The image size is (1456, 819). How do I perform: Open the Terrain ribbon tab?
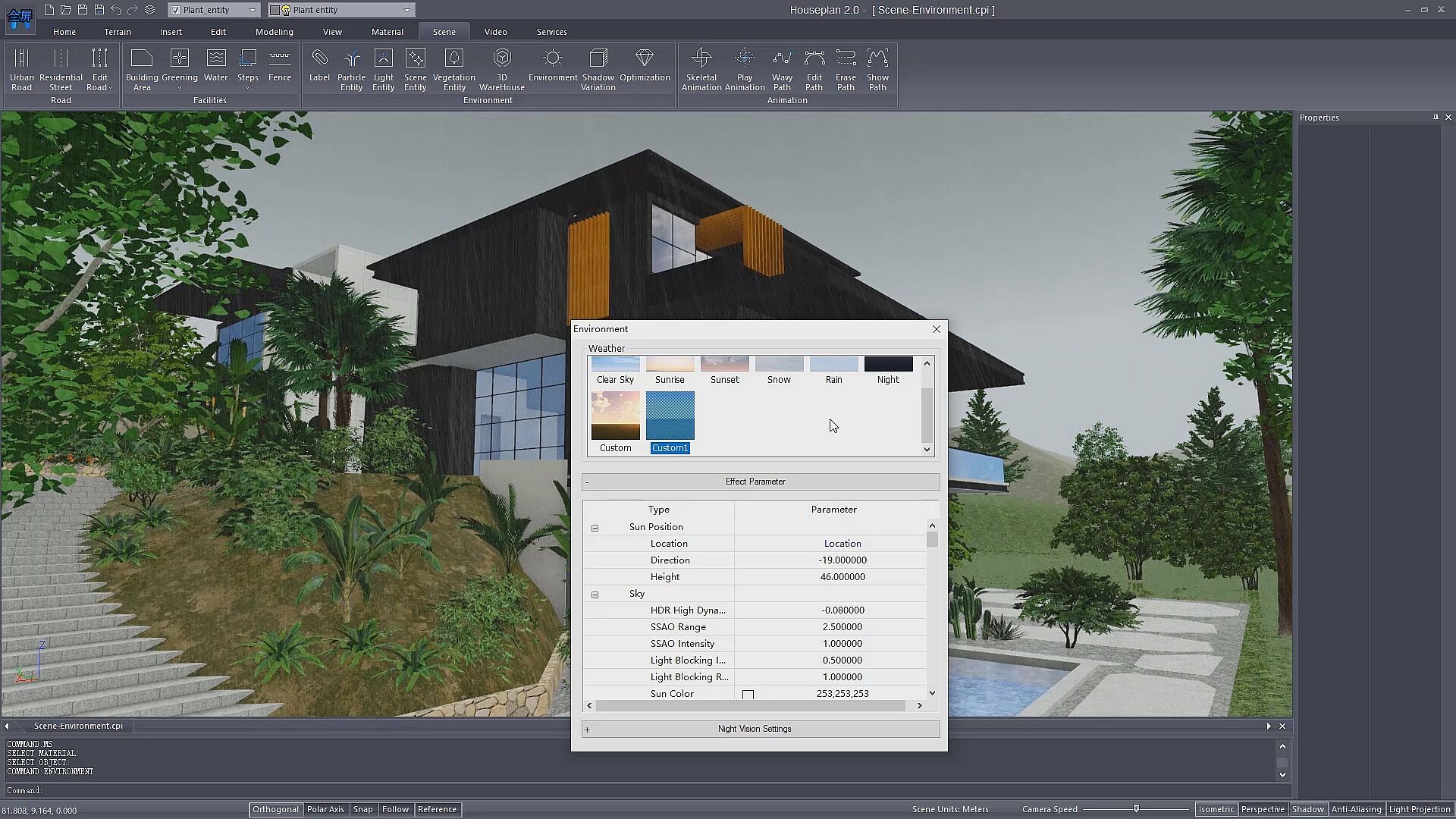point(118,32)
